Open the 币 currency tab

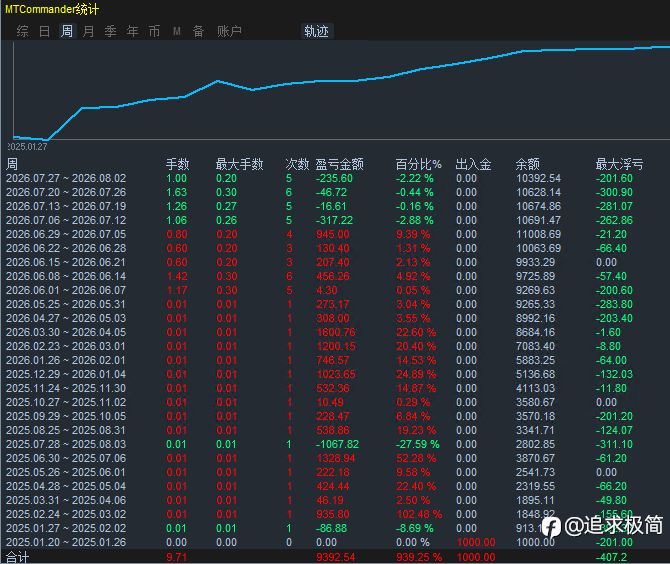(x=154, y=31)
